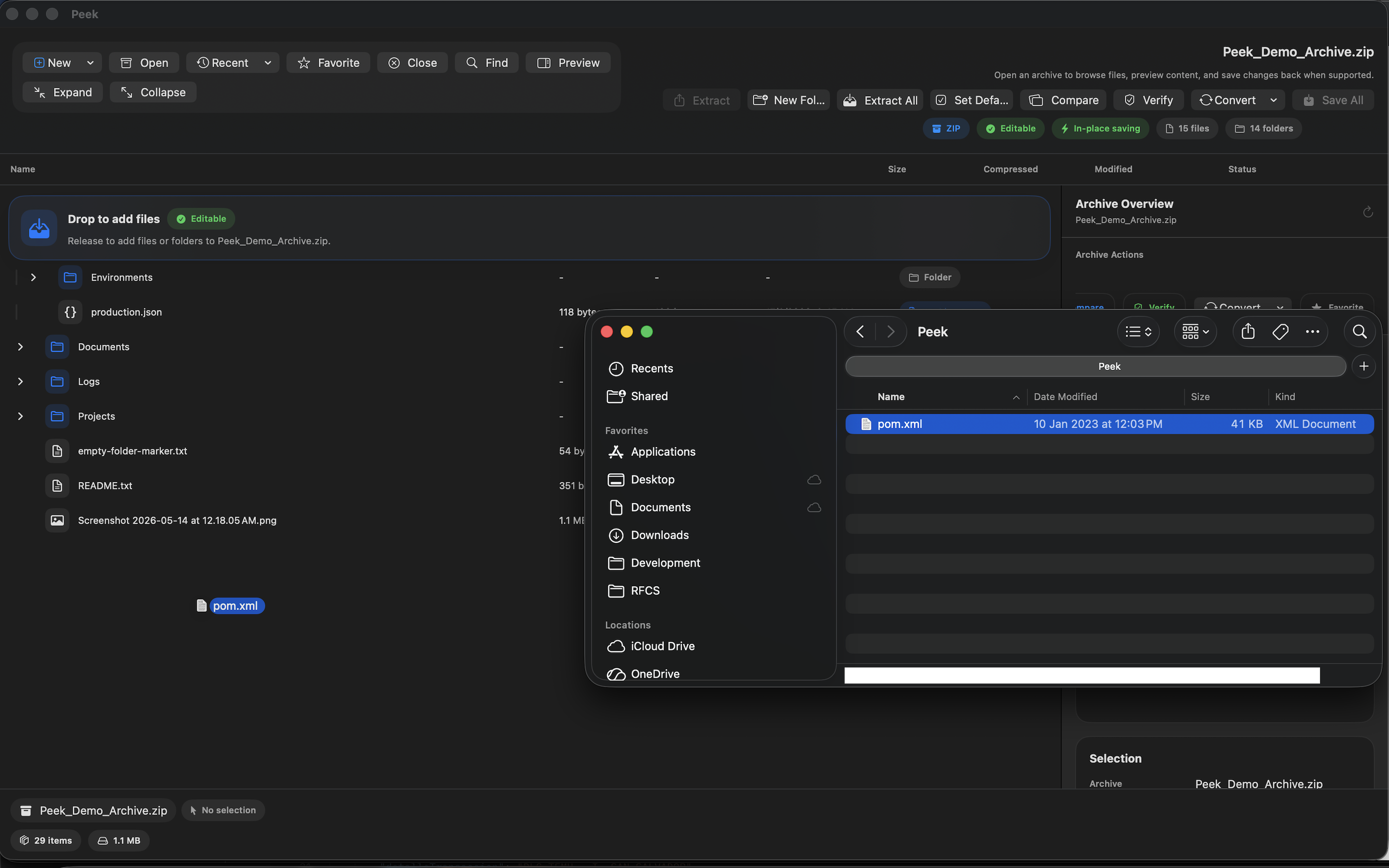Click the 29 items status chip
Image resolution: width=1389 pixels, height=868 pixels.
point(46,840)
